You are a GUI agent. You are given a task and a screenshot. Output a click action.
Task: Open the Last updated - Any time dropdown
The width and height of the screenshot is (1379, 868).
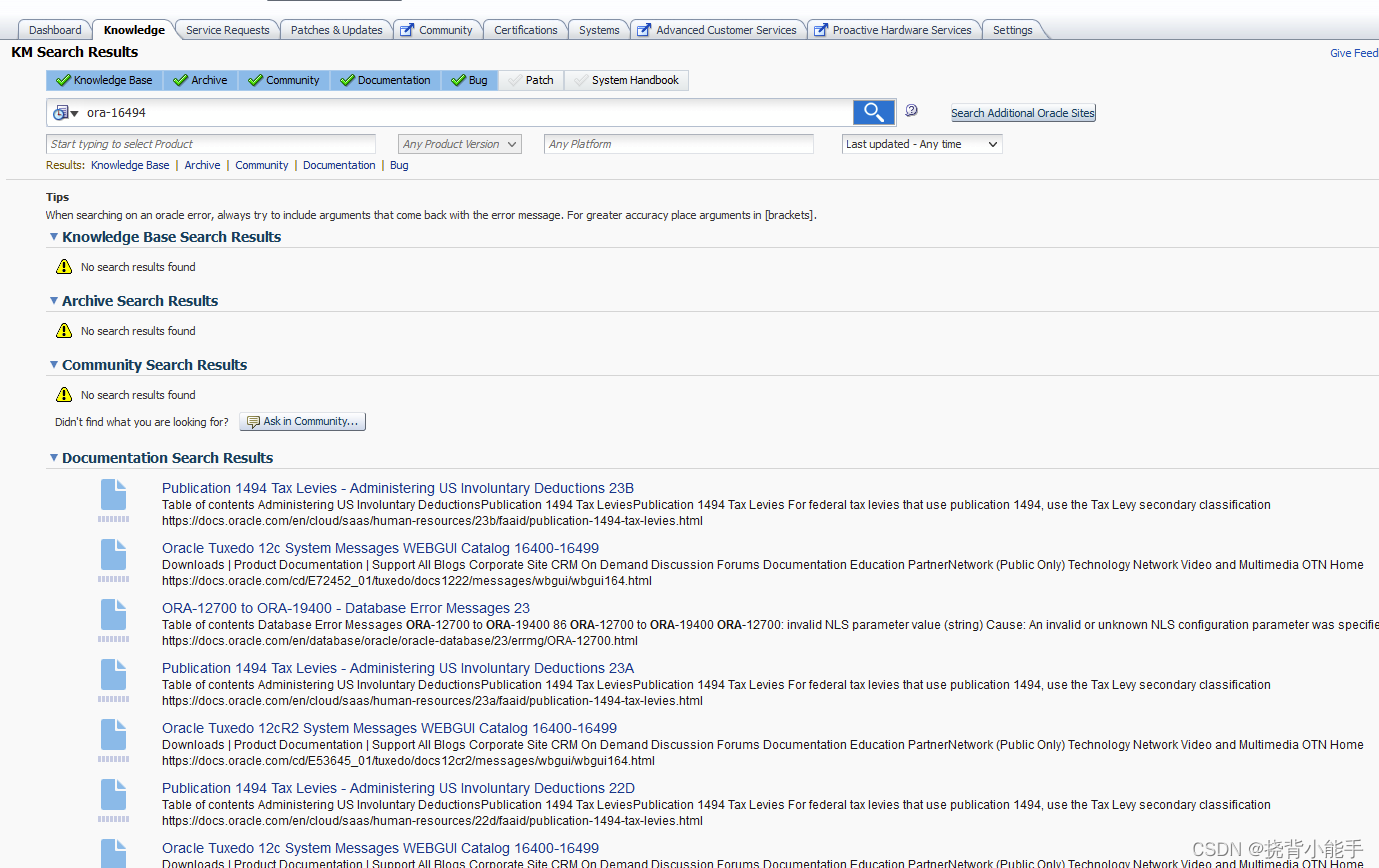922,144
